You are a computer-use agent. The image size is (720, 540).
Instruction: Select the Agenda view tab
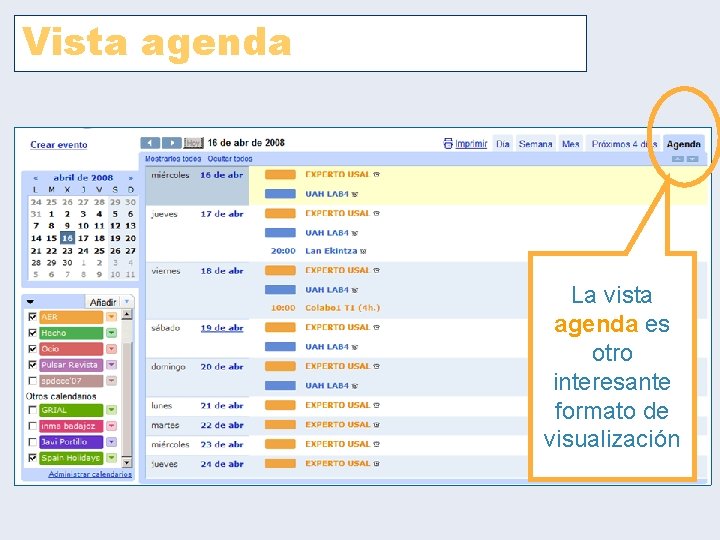[684, 144]
